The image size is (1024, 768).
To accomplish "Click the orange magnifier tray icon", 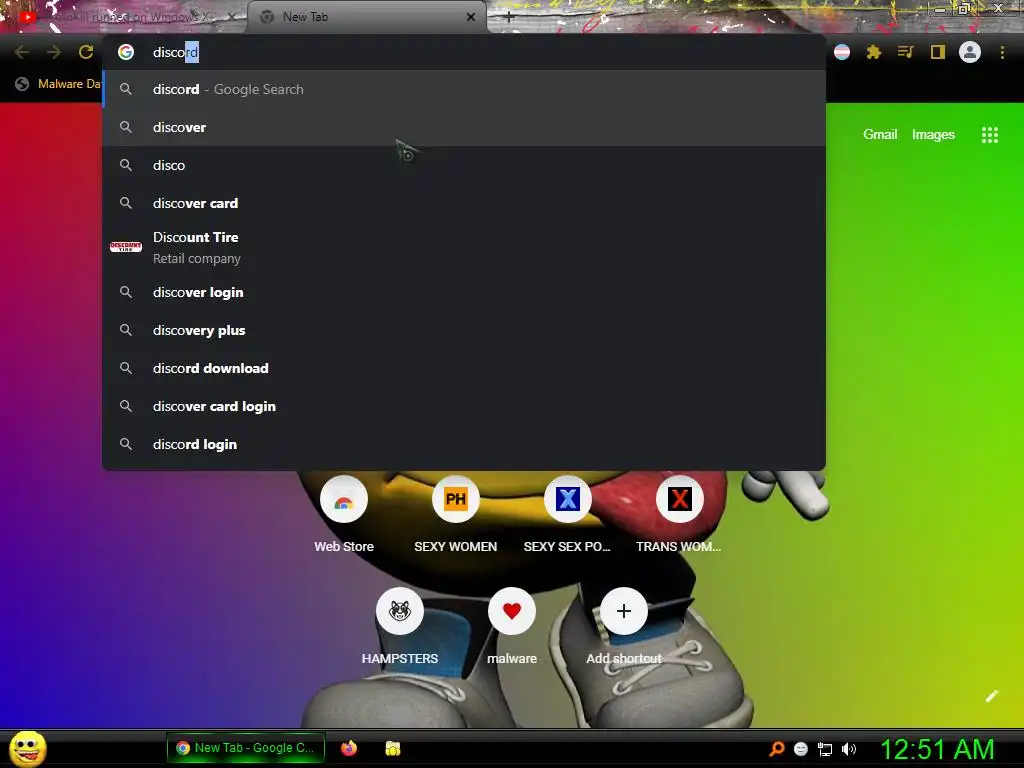I will 776,748.
